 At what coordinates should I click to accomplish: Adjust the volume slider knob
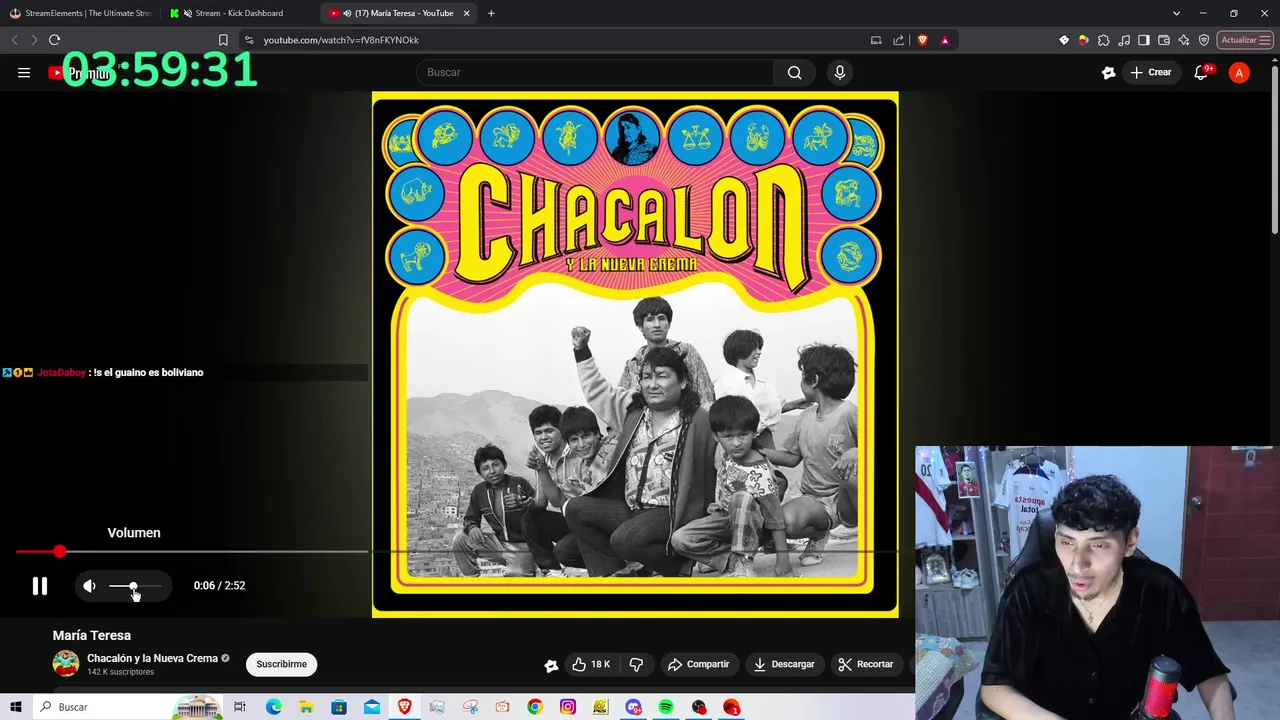tap(132, 586)
